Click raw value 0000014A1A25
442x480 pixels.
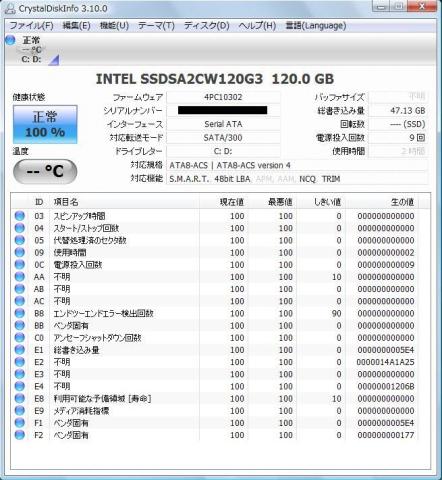pyautogui.click(x=385, y=362)
